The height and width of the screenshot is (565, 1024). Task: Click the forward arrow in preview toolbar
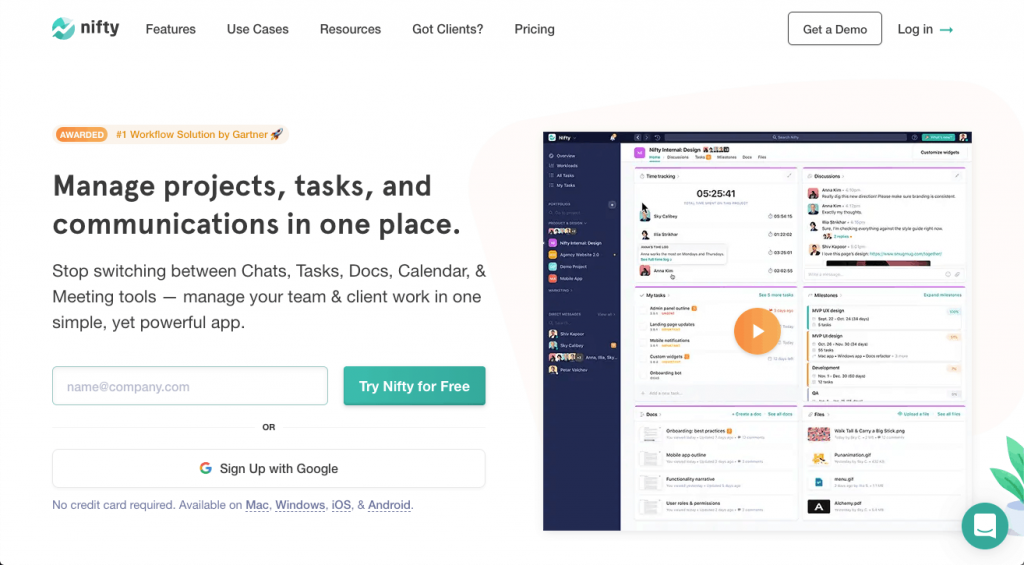[x=647, y=138]
